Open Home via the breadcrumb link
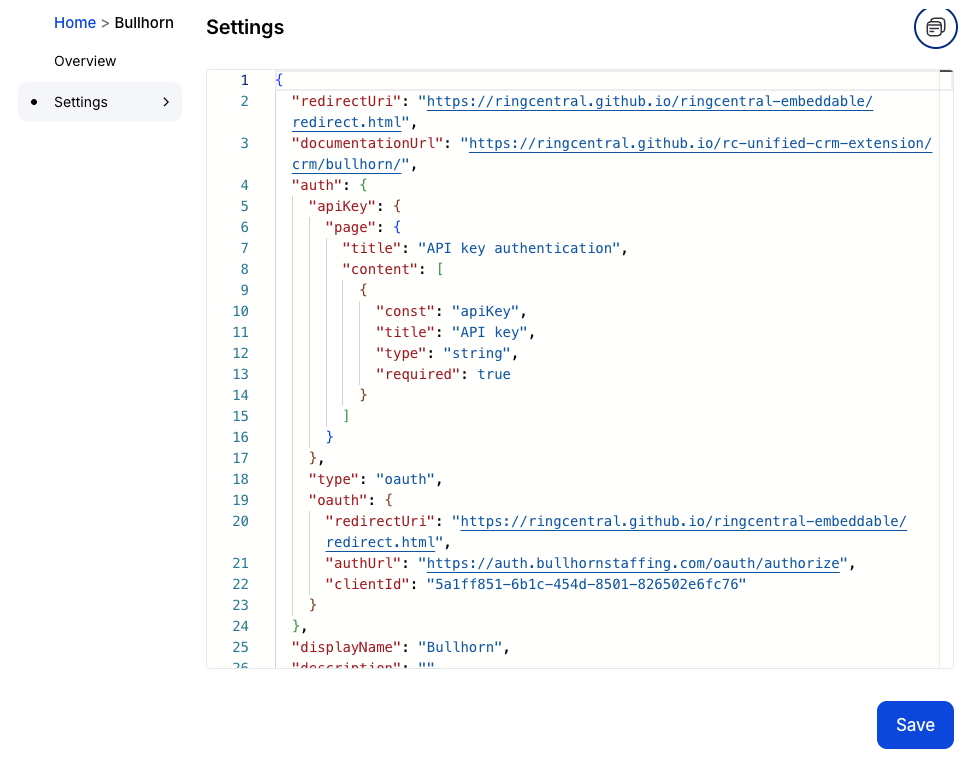 coord(75,22)
